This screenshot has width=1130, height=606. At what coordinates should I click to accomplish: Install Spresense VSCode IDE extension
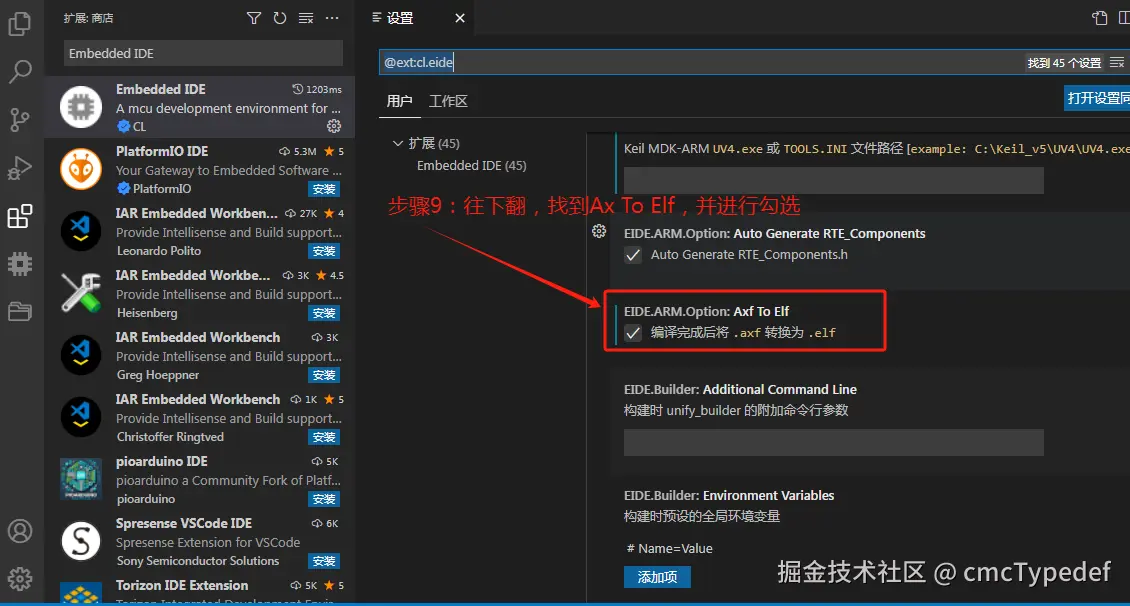click(x=324, y=561)
